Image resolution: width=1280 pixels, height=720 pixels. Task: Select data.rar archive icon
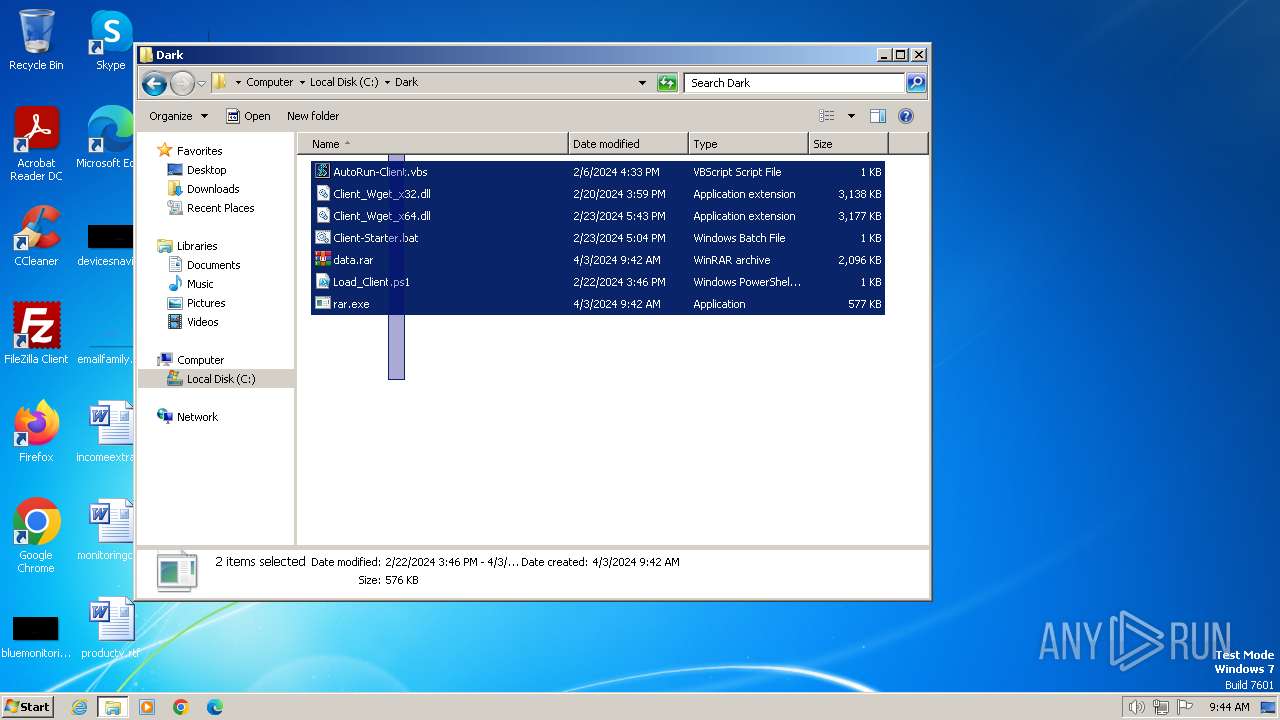click(322, 260)
